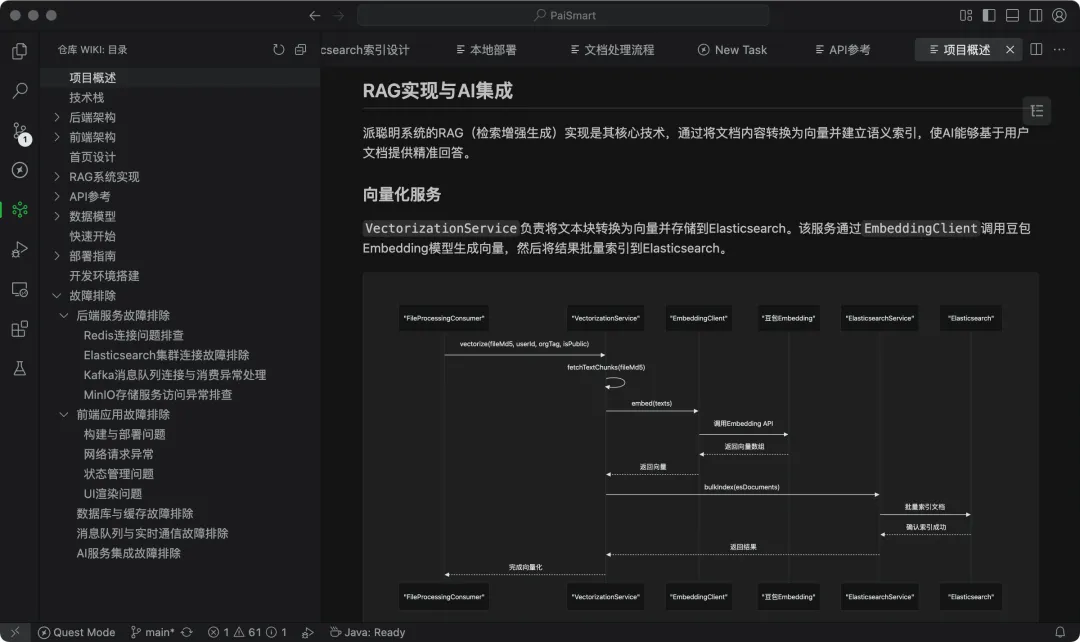Expand the 数据模型 tree node

(56, 216)
